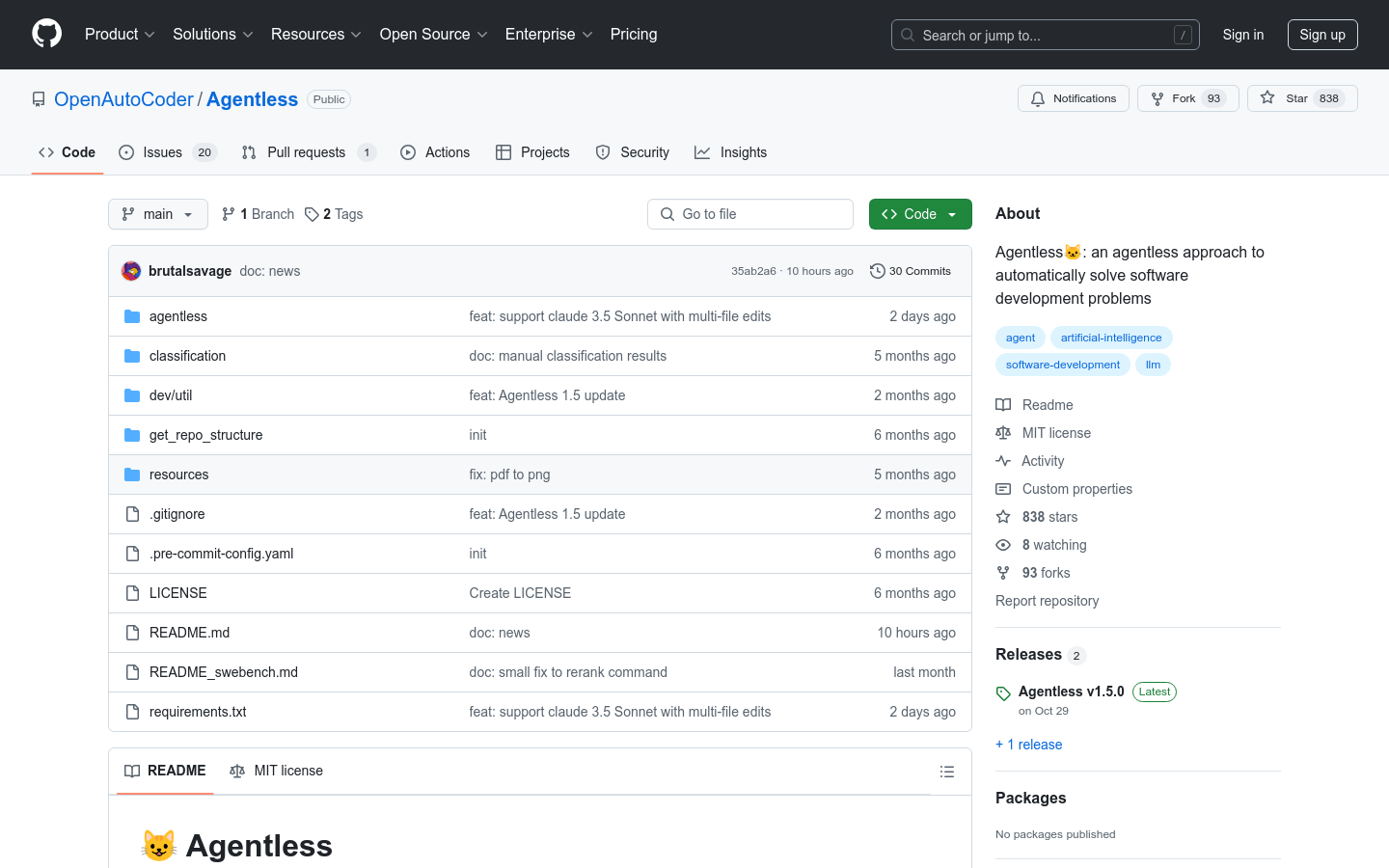Expand the Open Source menu
1389x868 pixels.
(x=434, y=35)
